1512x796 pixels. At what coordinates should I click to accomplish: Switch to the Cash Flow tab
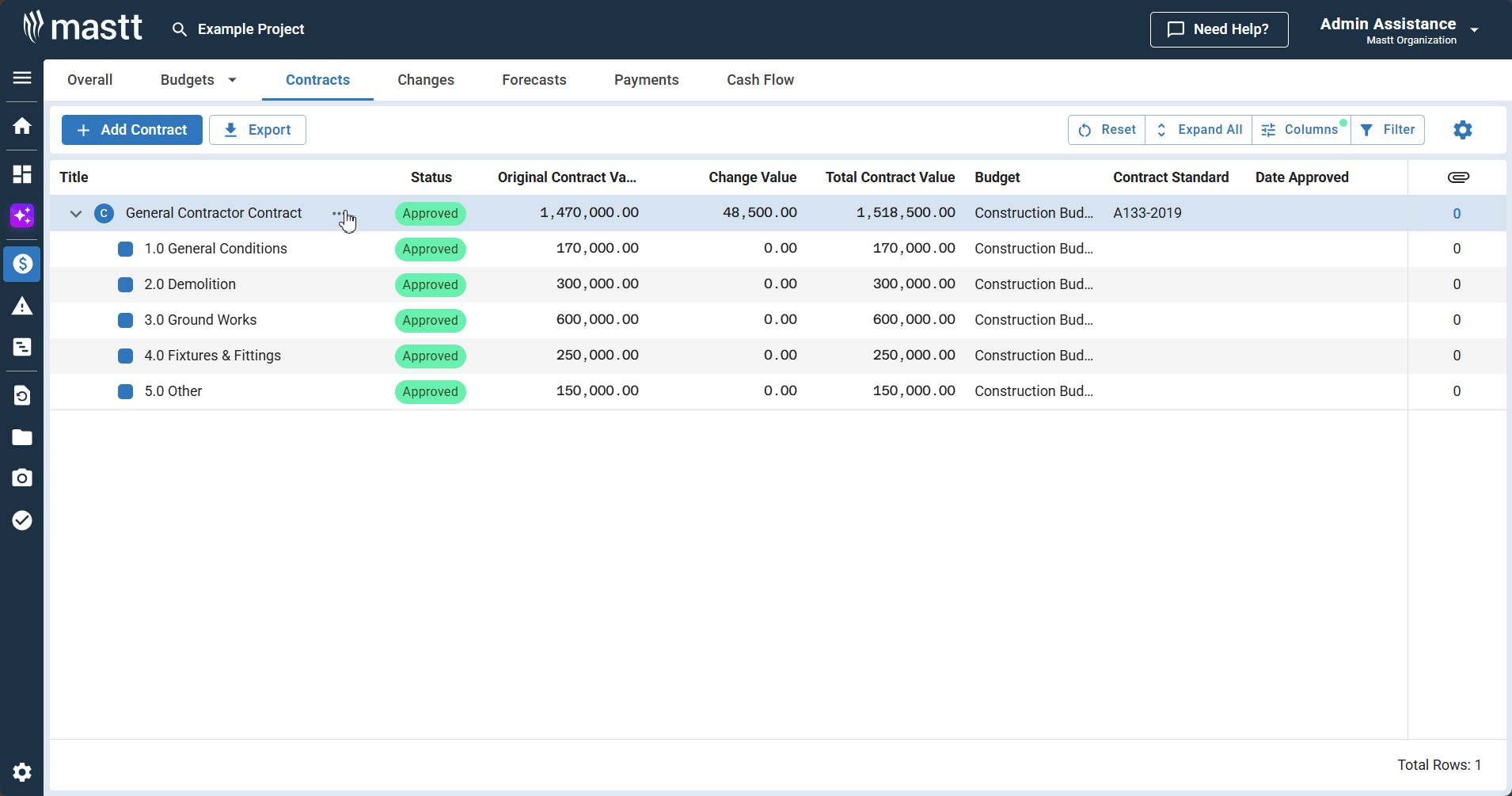click(760, 80)
